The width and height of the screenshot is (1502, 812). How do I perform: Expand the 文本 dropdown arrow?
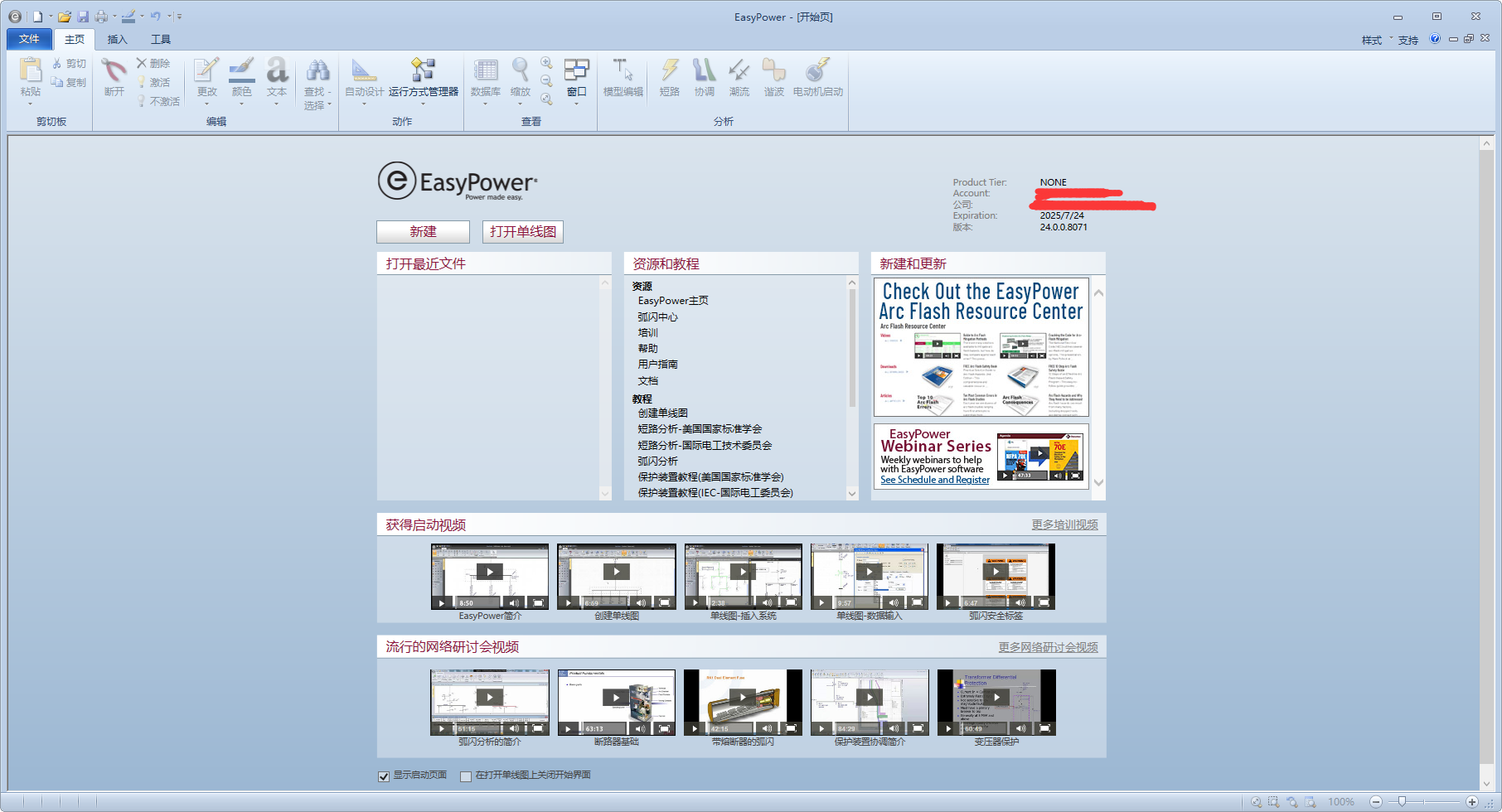coord(277,104)
